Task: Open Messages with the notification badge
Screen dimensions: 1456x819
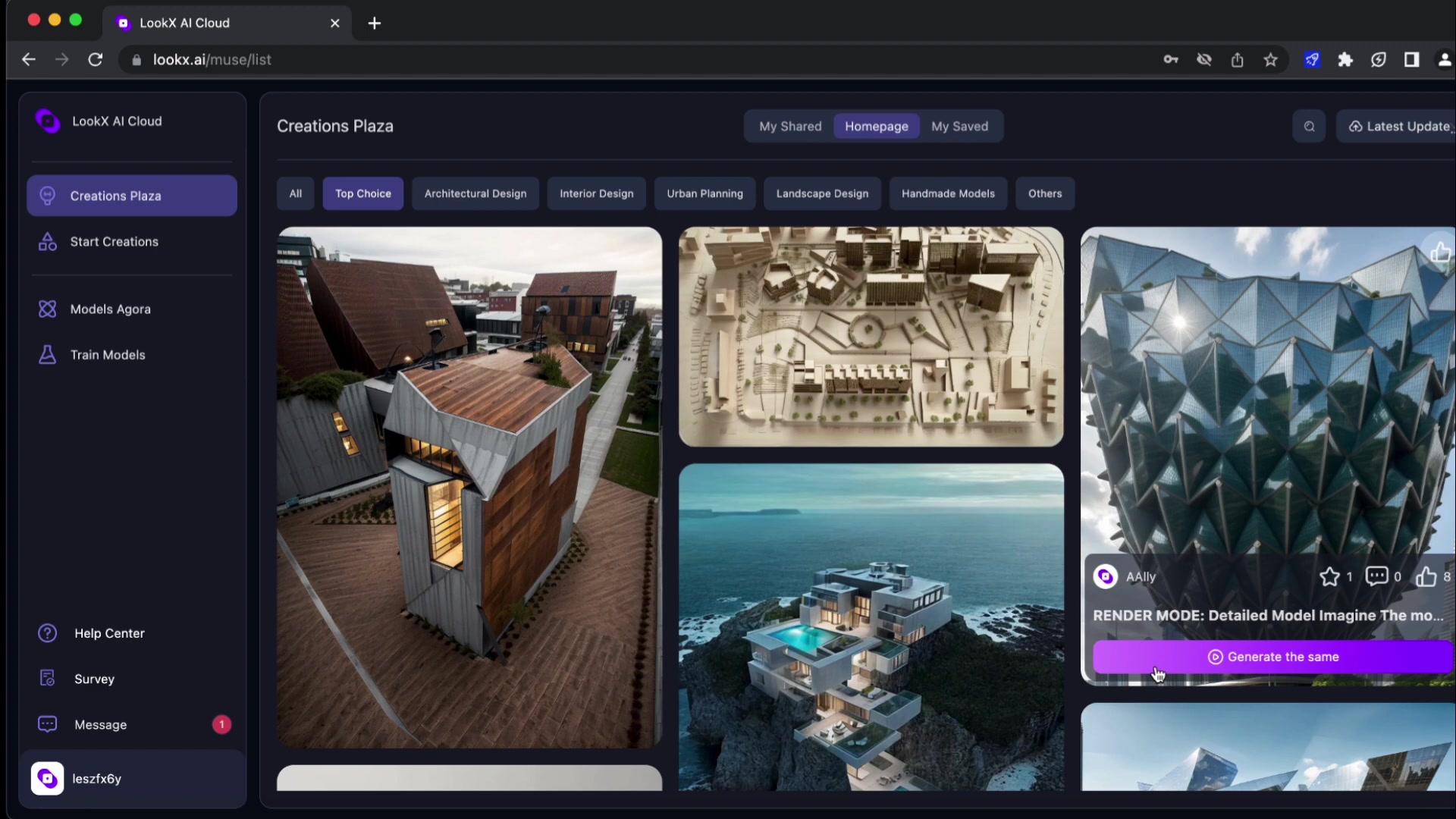Action: pyautogui.click(x=99, y=724)
